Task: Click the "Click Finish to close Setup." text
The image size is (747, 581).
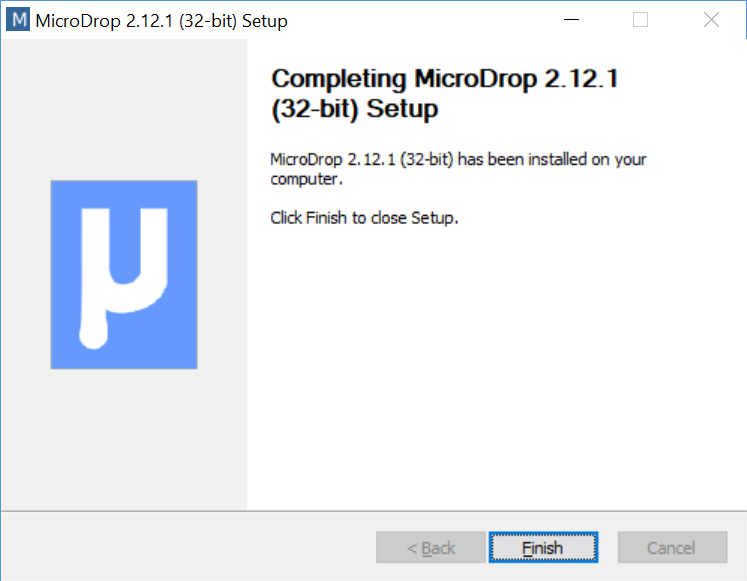Action: pyautogui.click(x=364, y=217)
